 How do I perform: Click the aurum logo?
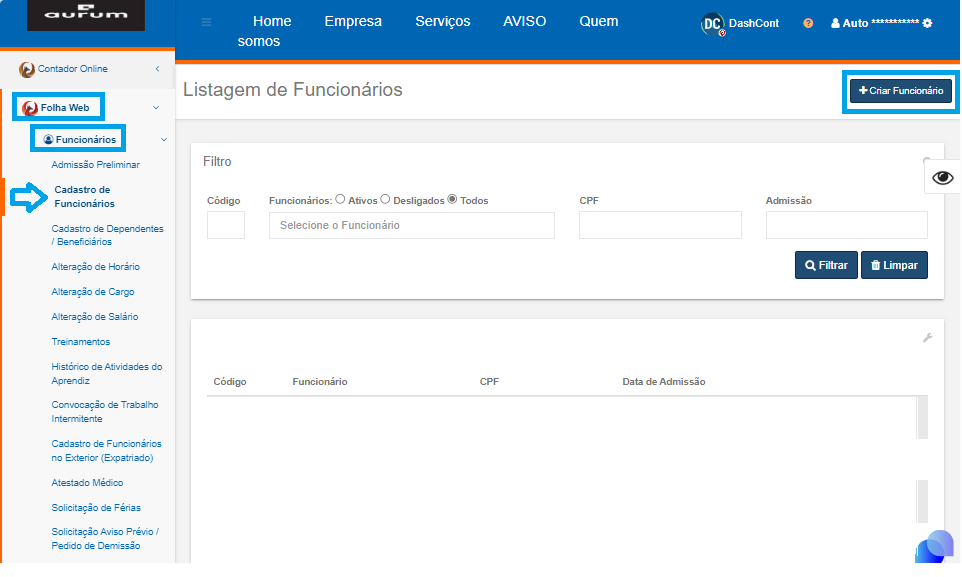pyautogui.click(x=86, y=14)
